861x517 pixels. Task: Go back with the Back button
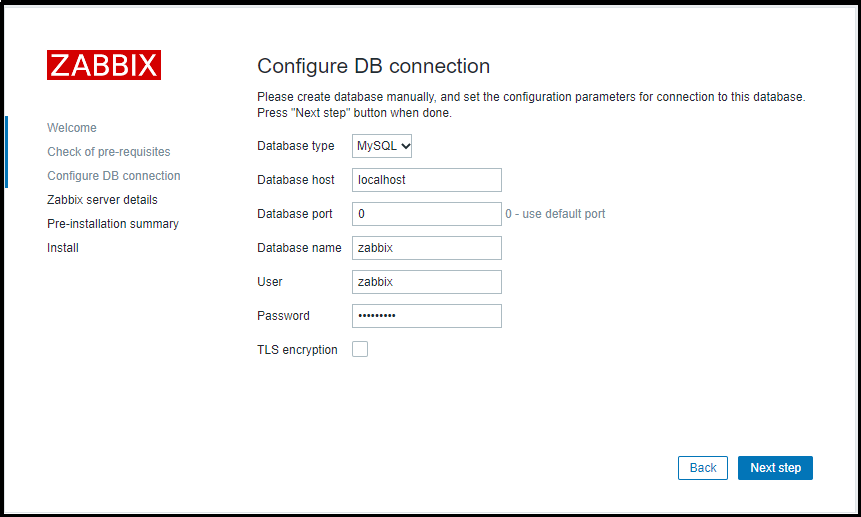[x=703, y=468]
